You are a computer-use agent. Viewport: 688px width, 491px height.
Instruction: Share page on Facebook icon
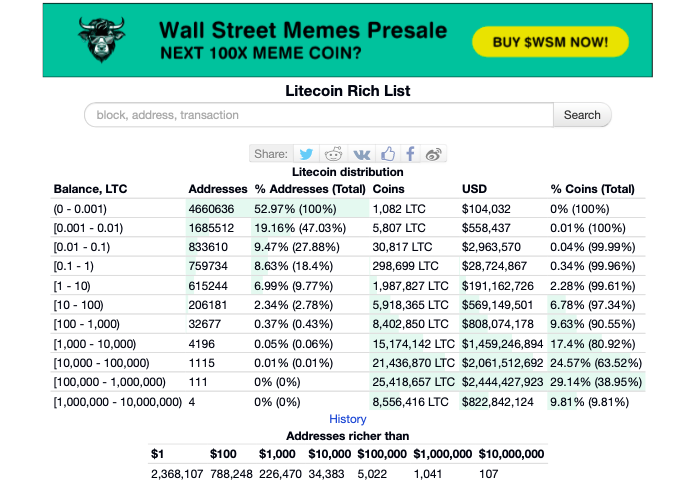(410, 154)
